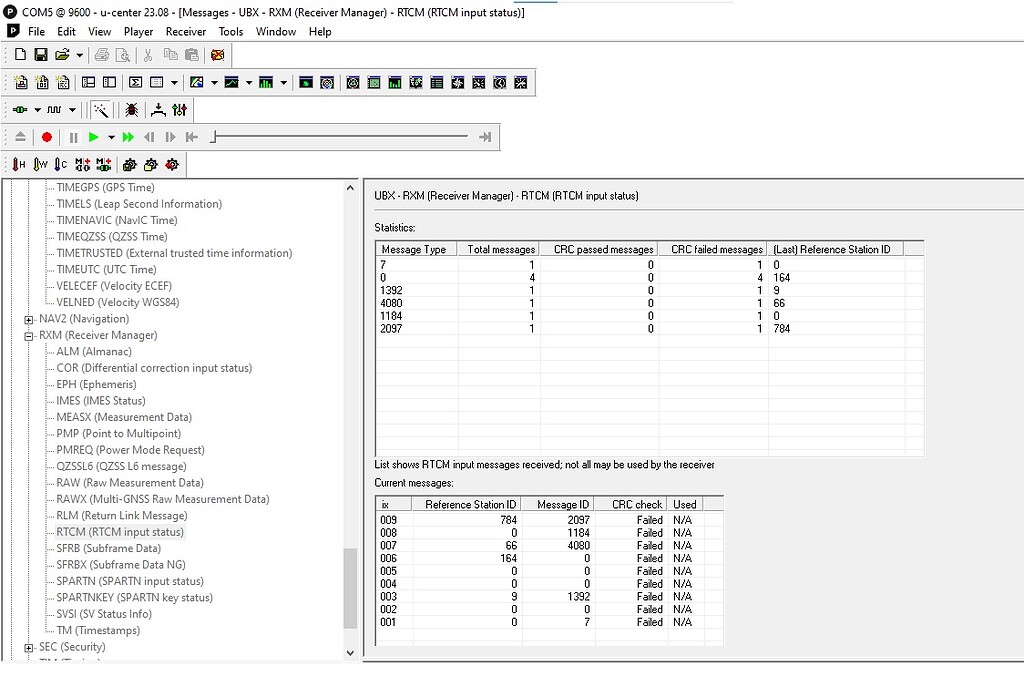Select the red Record button

point(48,138)
